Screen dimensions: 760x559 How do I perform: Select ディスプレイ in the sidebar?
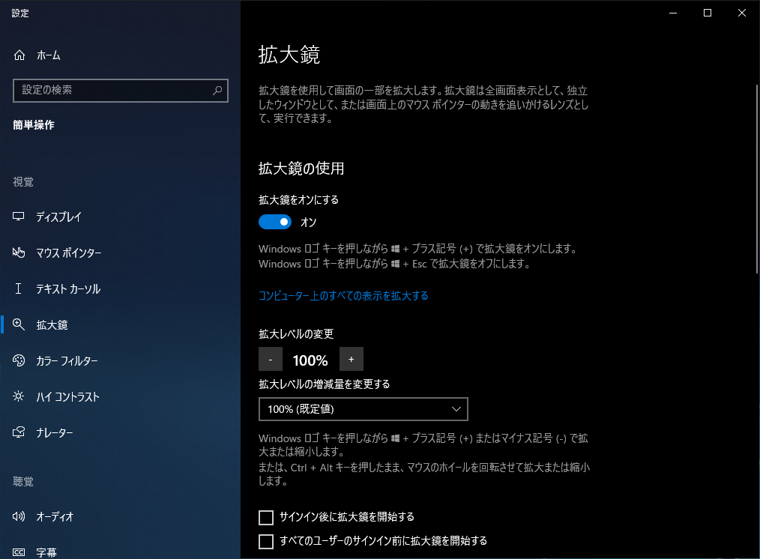click(x=120, y=217)
